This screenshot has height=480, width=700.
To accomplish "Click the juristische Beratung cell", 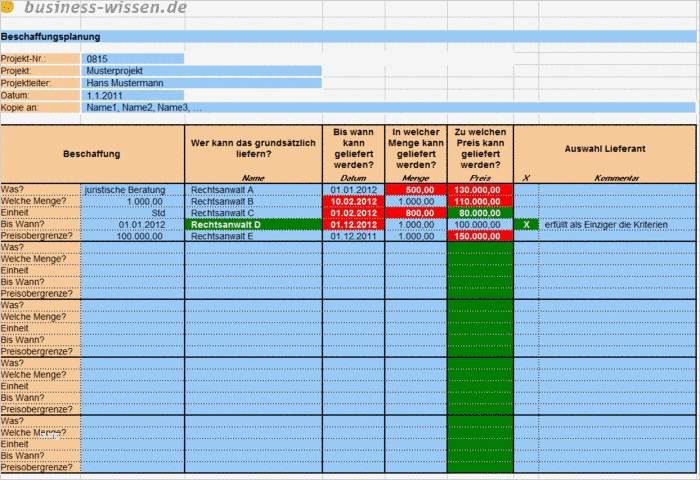I will (x=133, y=190).
